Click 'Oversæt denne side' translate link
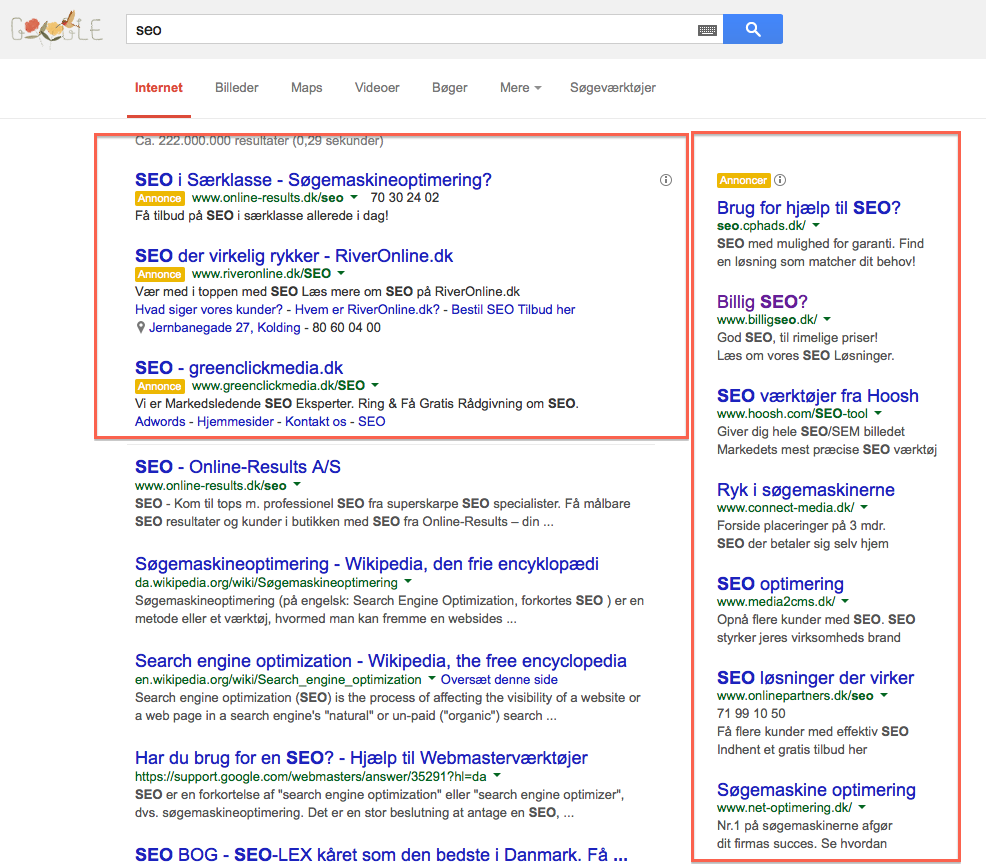 point(499,679)
